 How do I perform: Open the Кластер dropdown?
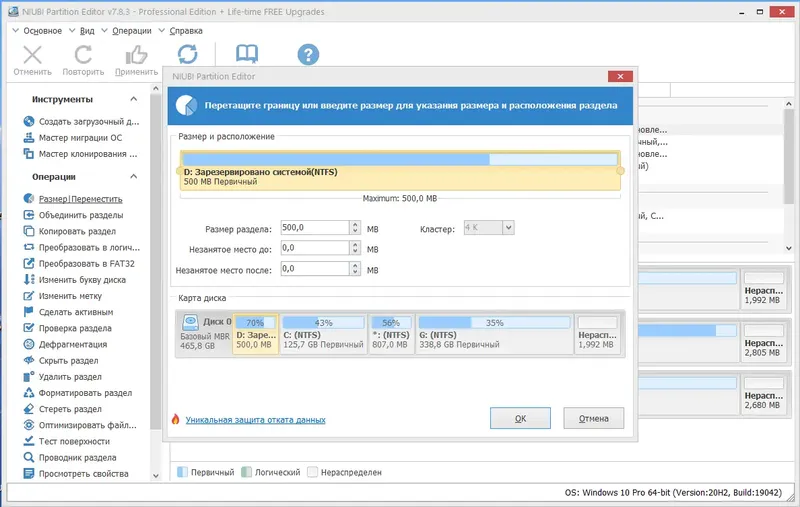[508, 228]
